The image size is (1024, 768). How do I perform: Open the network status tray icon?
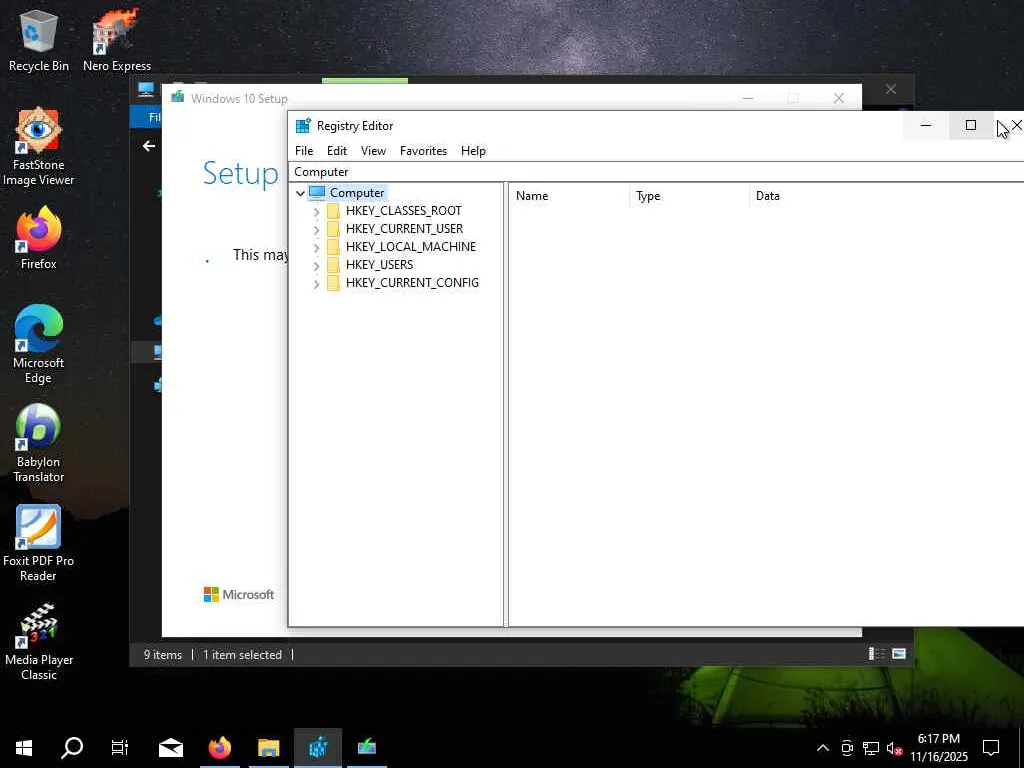pos(871,748)
